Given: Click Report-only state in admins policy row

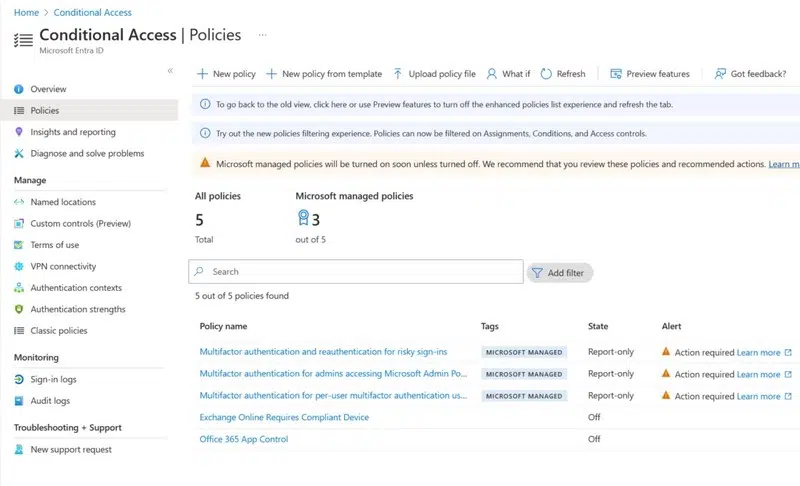Looking at the screenshot, I should (x=611, y=374).
